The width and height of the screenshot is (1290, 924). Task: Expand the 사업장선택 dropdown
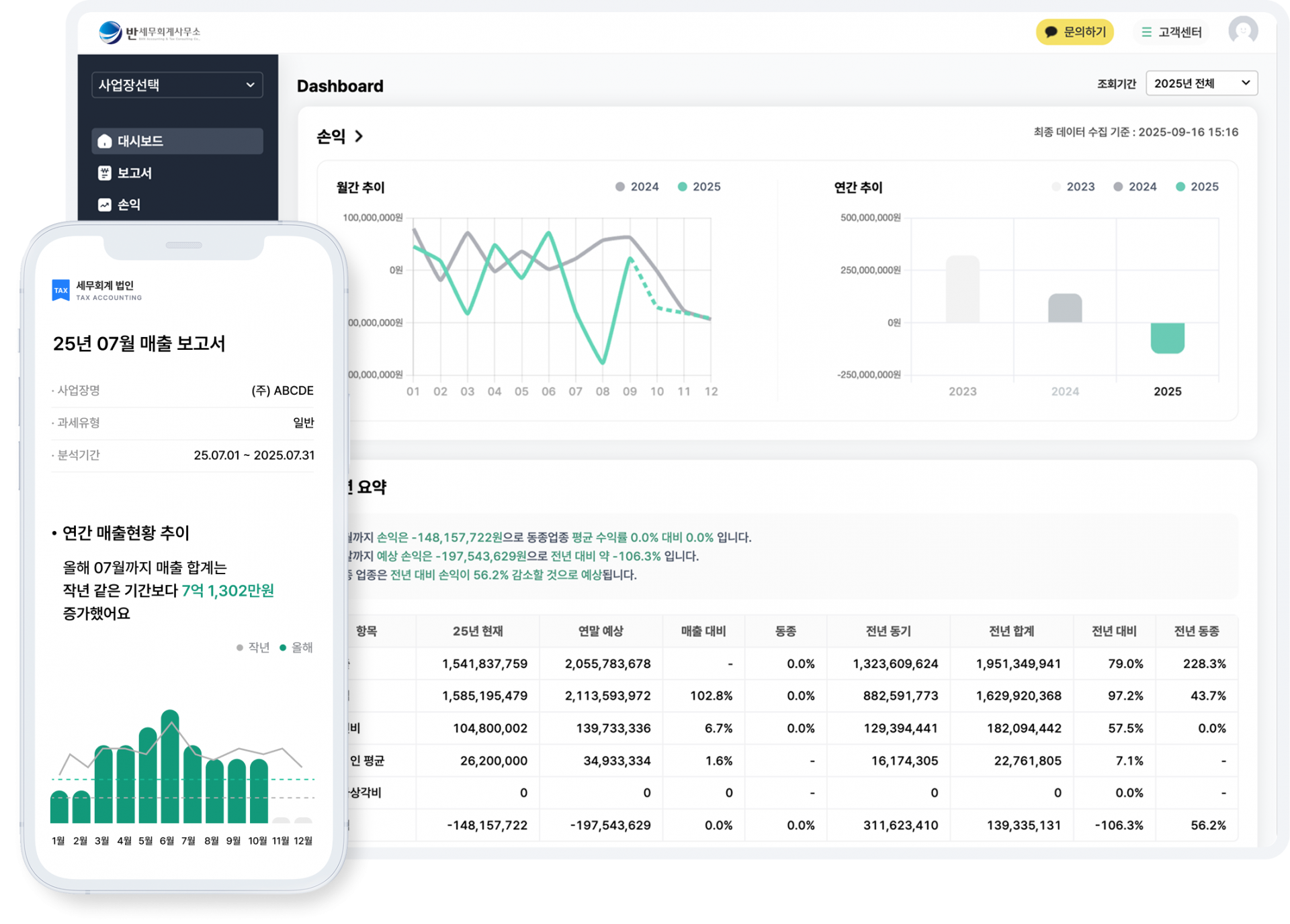(177, 85)
